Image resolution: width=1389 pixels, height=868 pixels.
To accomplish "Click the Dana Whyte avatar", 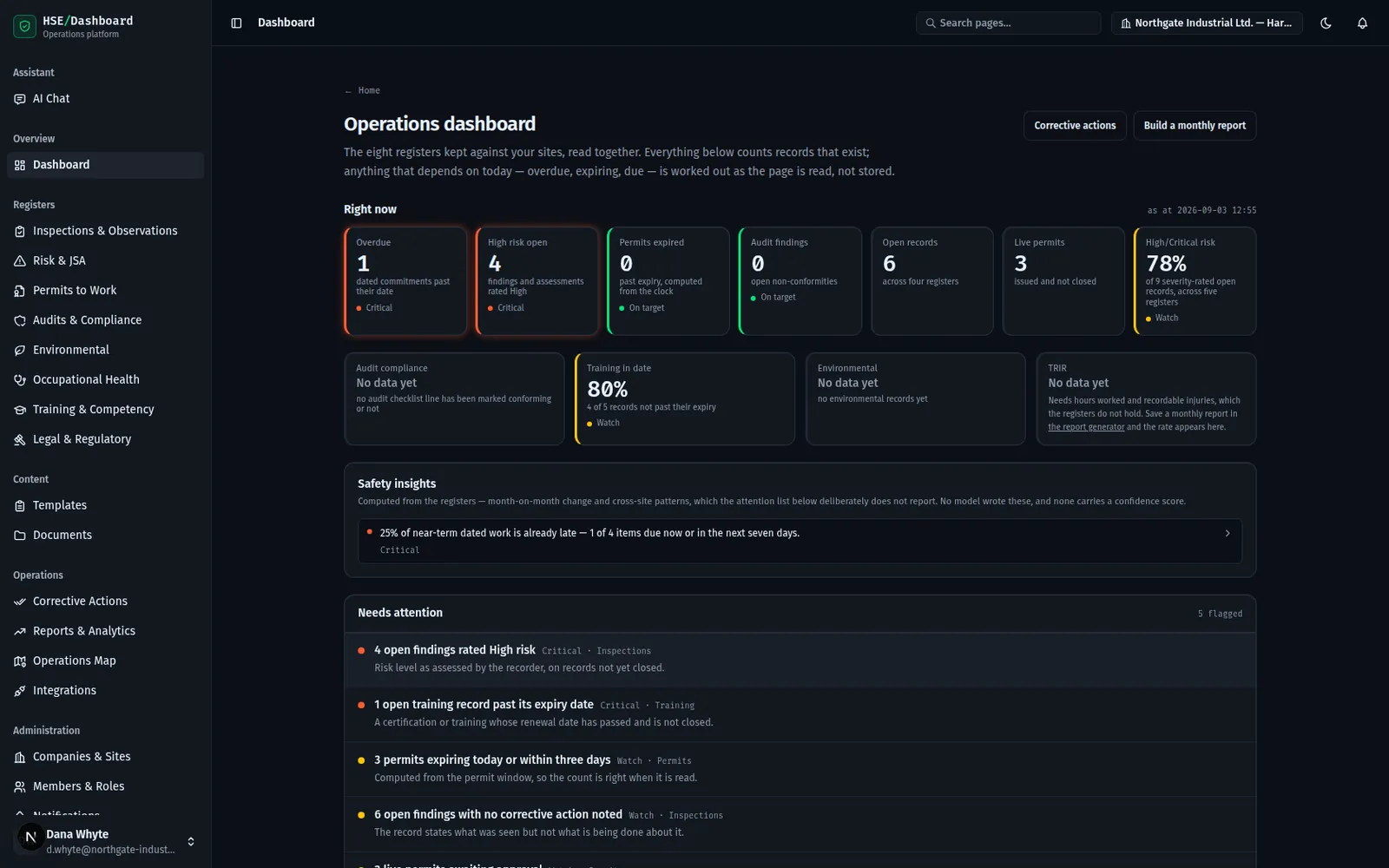I will pos(30,838).
